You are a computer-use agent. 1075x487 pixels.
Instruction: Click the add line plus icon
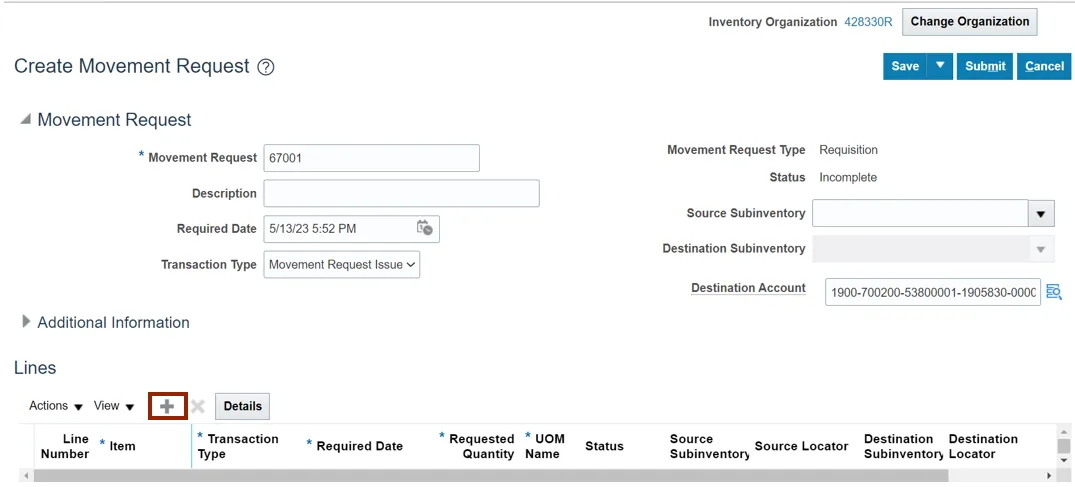(x=167, y=406)
